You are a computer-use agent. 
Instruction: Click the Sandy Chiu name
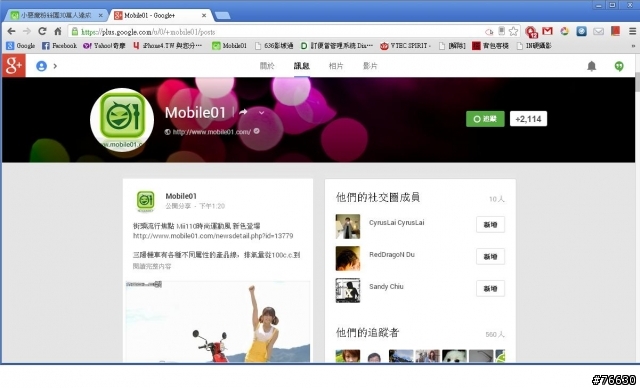pos(386,286)
